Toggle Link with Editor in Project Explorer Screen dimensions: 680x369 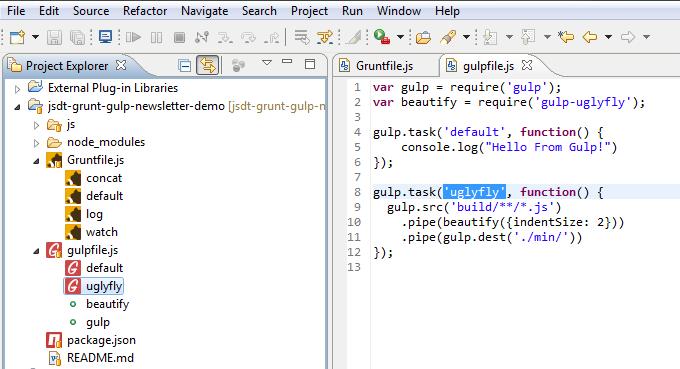tap(208, 65)
